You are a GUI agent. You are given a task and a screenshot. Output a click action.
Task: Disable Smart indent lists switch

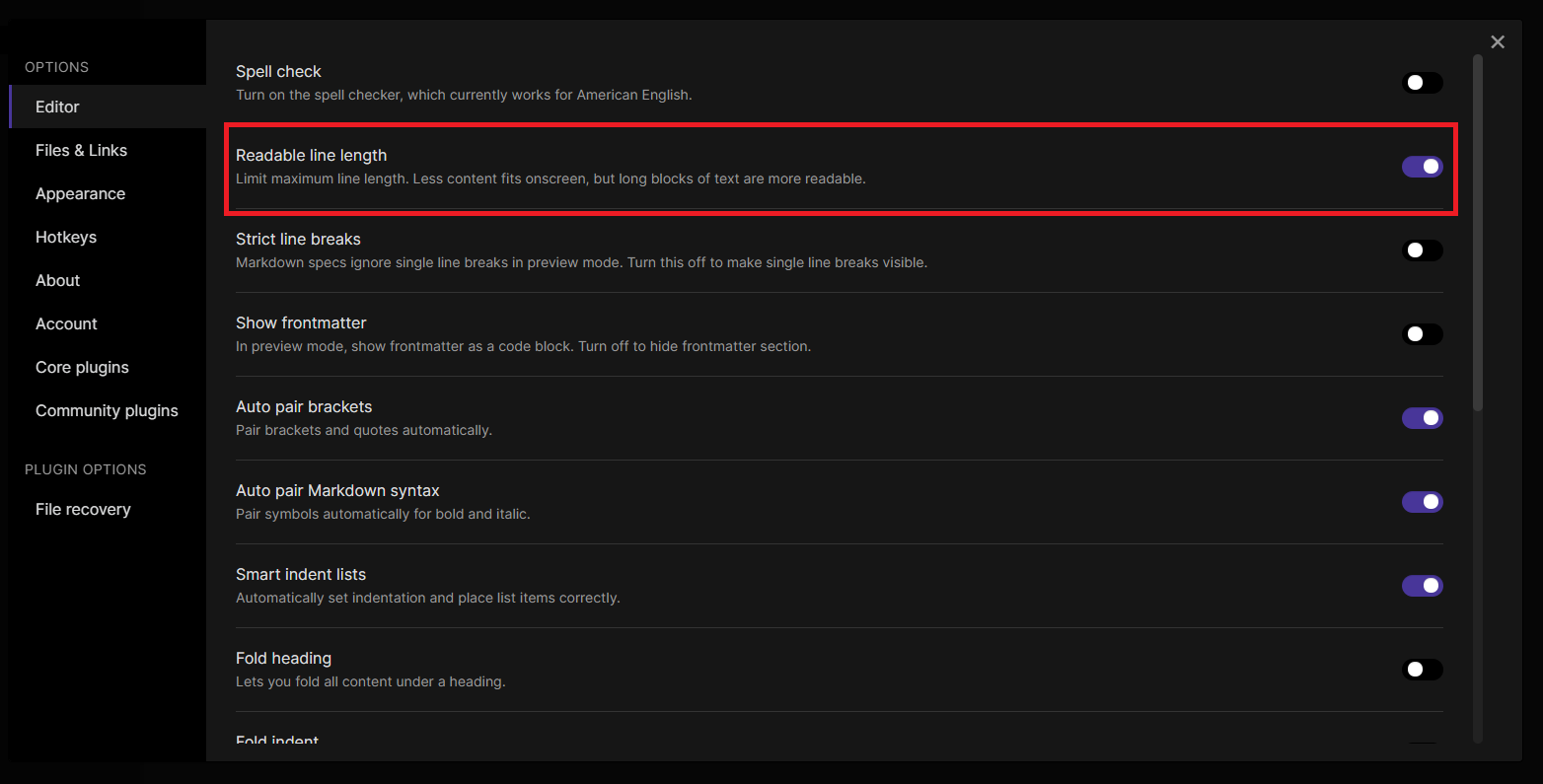1422,586
